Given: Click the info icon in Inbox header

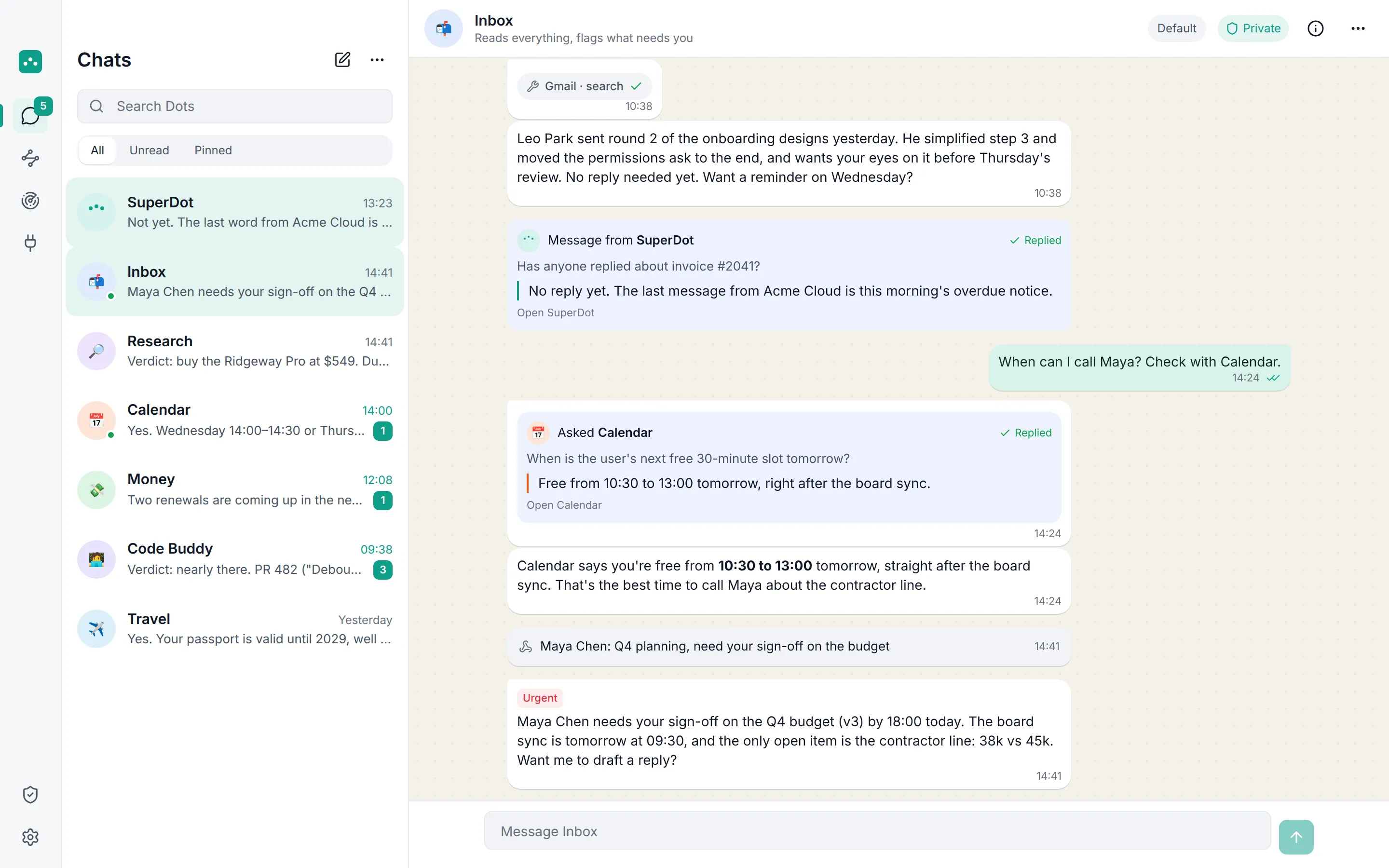Looking at the screenshot, I should tap(1316, 28).
